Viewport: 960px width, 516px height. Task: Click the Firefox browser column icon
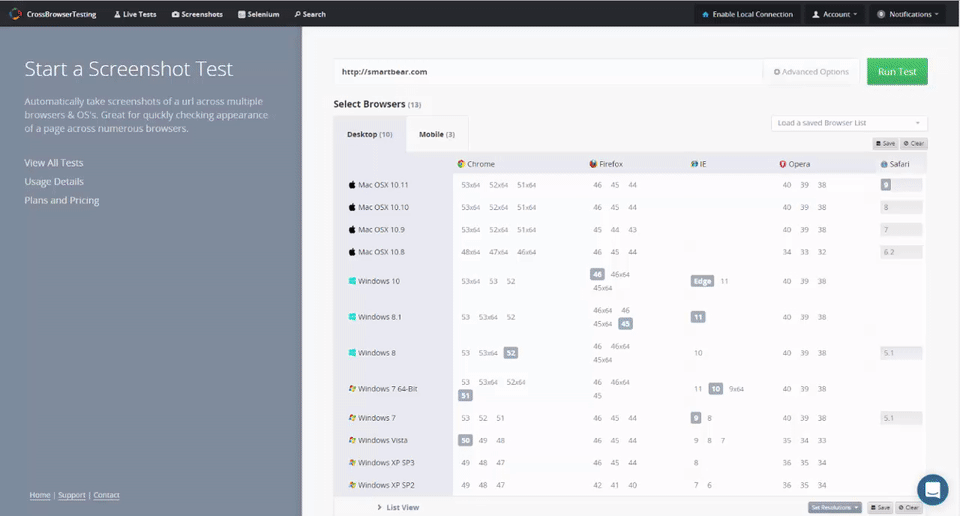(x=593, y=164)
